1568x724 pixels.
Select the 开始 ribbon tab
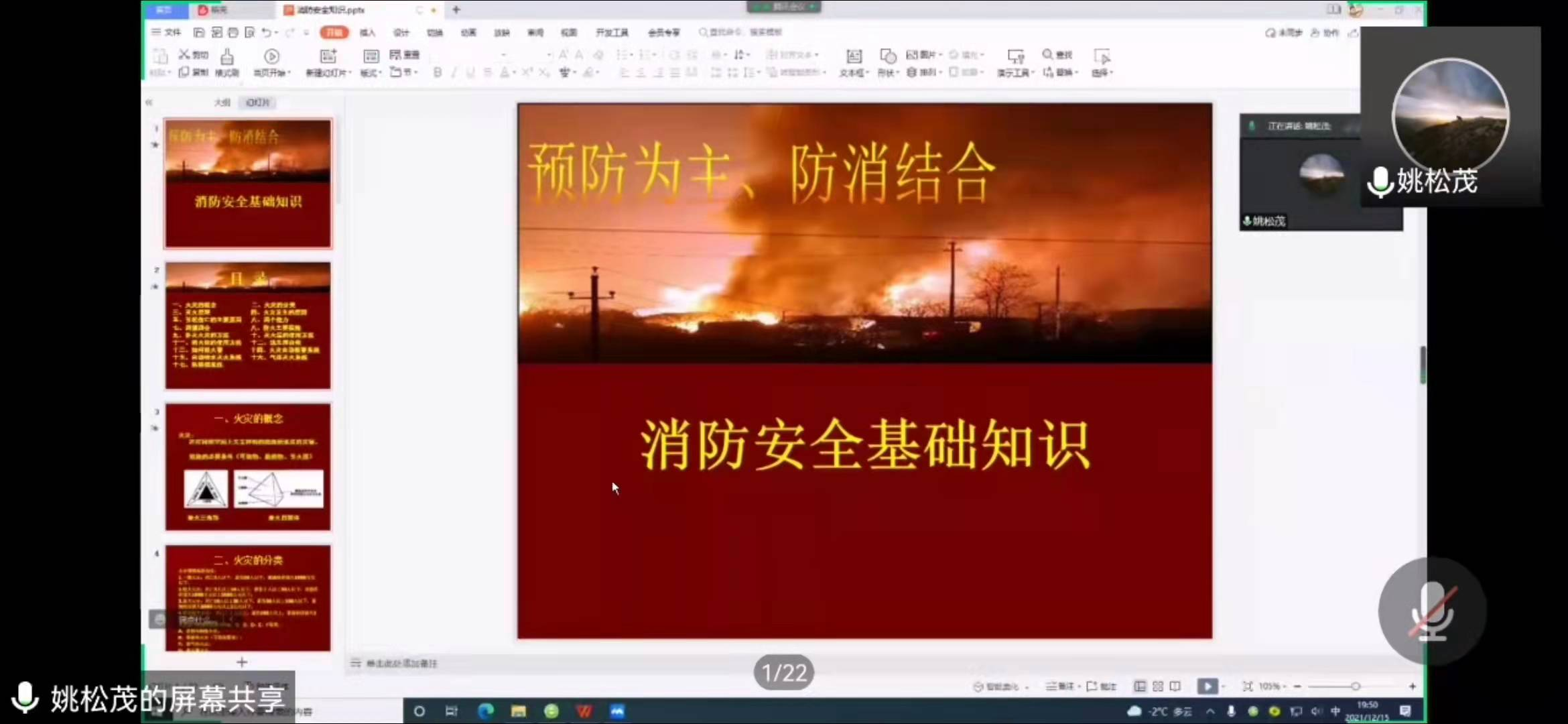[x=334, y=32]
